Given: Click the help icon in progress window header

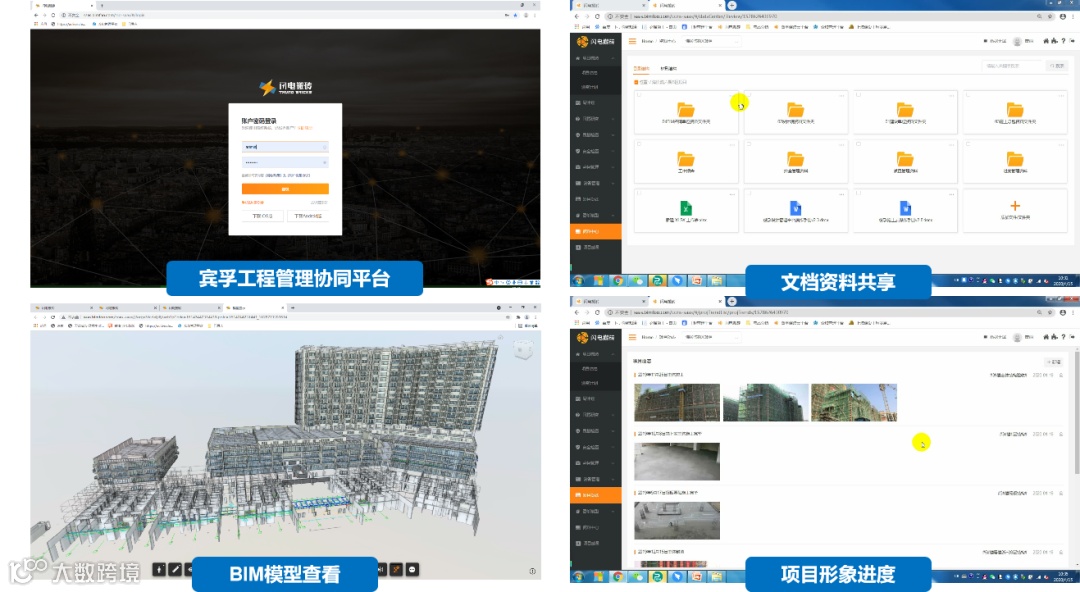Looking at the screenshot, I should tap(1063, 337).
